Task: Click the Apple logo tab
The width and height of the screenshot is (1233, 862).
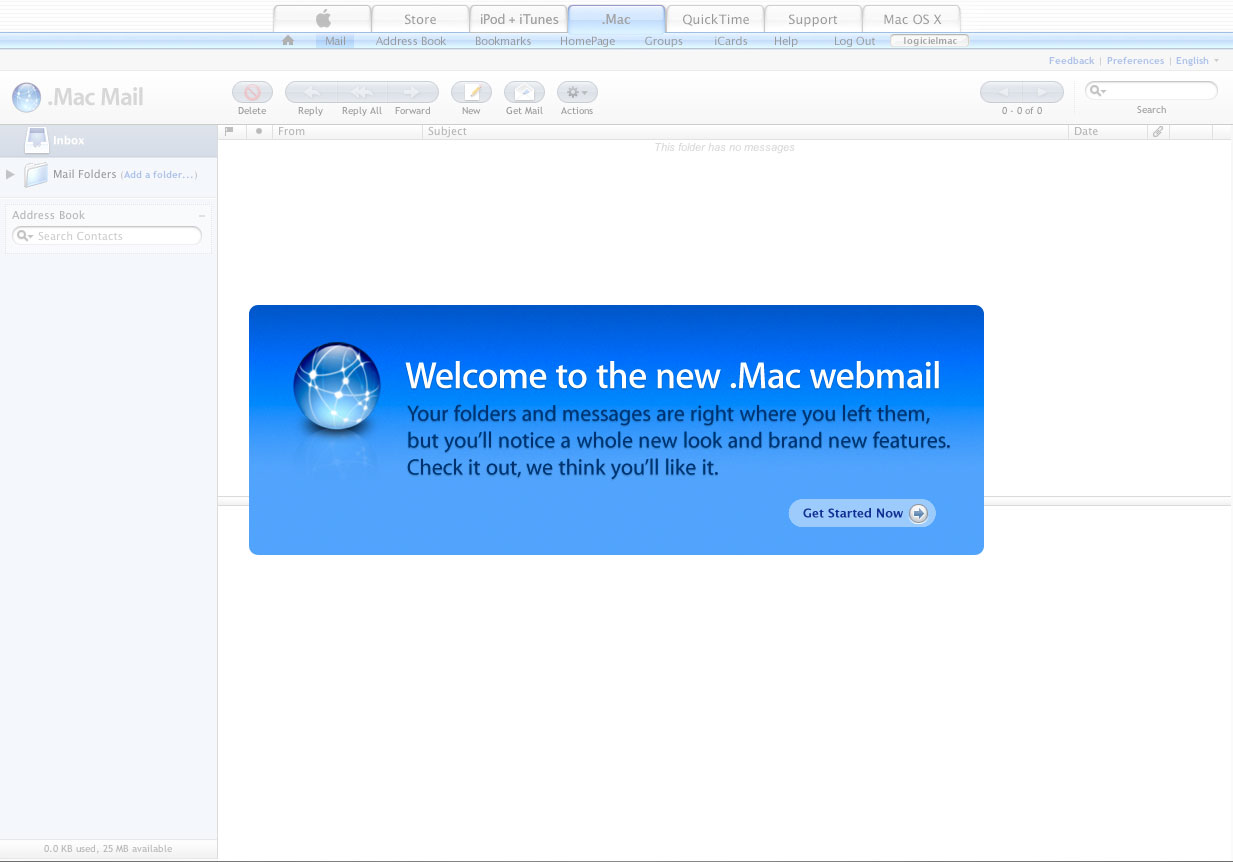Action: (x=322, y=19)
